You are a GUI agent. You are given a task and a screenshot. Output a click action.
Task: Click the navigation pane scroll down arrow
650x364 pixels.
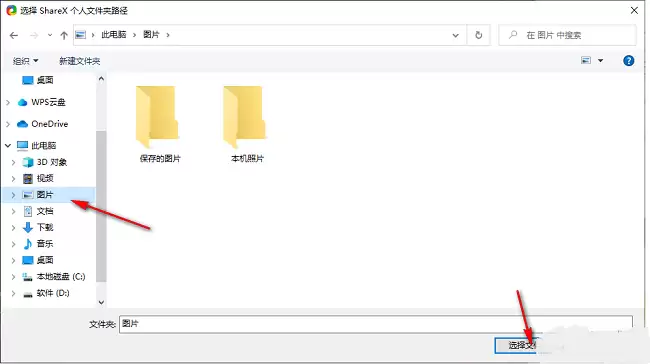[101, 302]
